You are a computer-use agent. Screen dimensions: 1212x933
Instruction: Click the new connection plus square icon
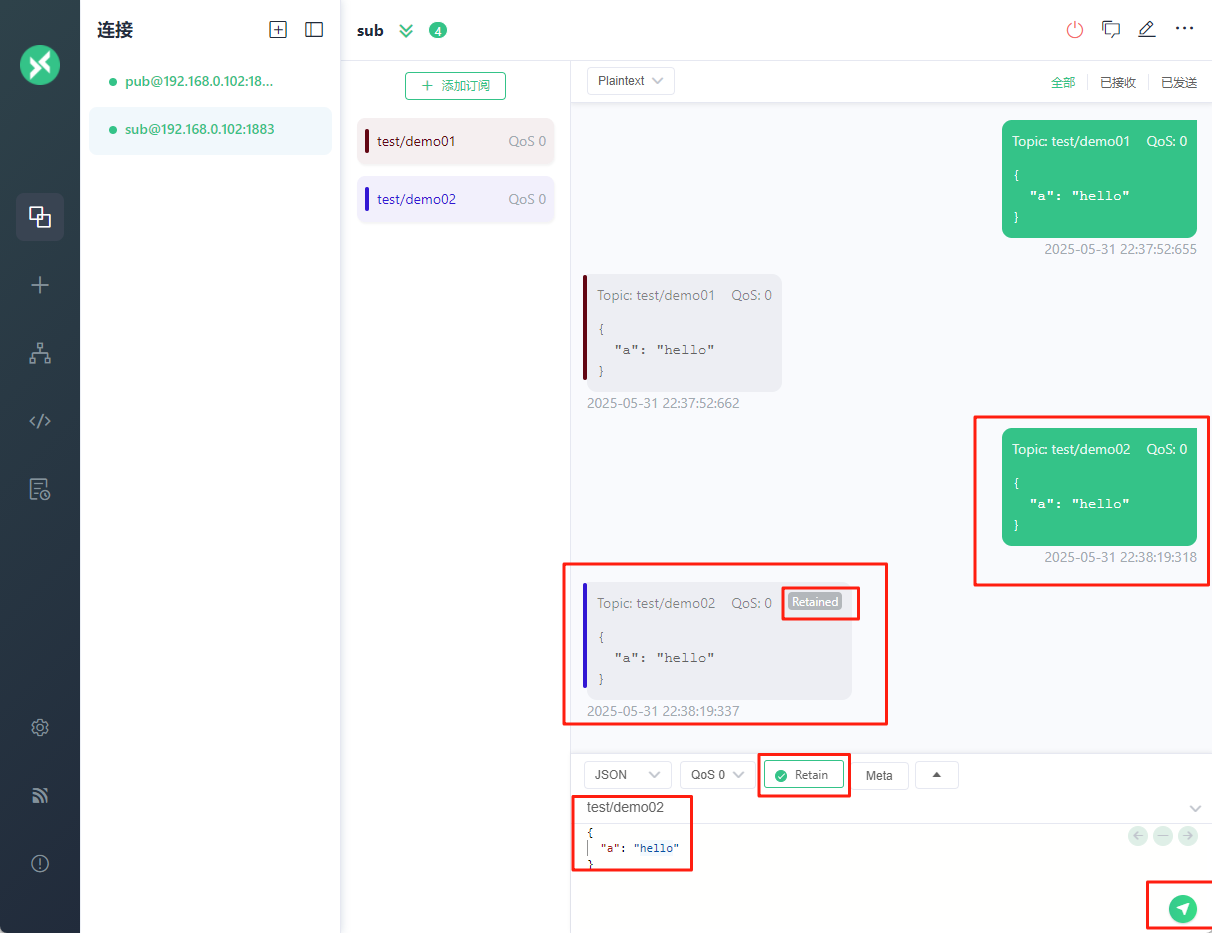[278, 30]
